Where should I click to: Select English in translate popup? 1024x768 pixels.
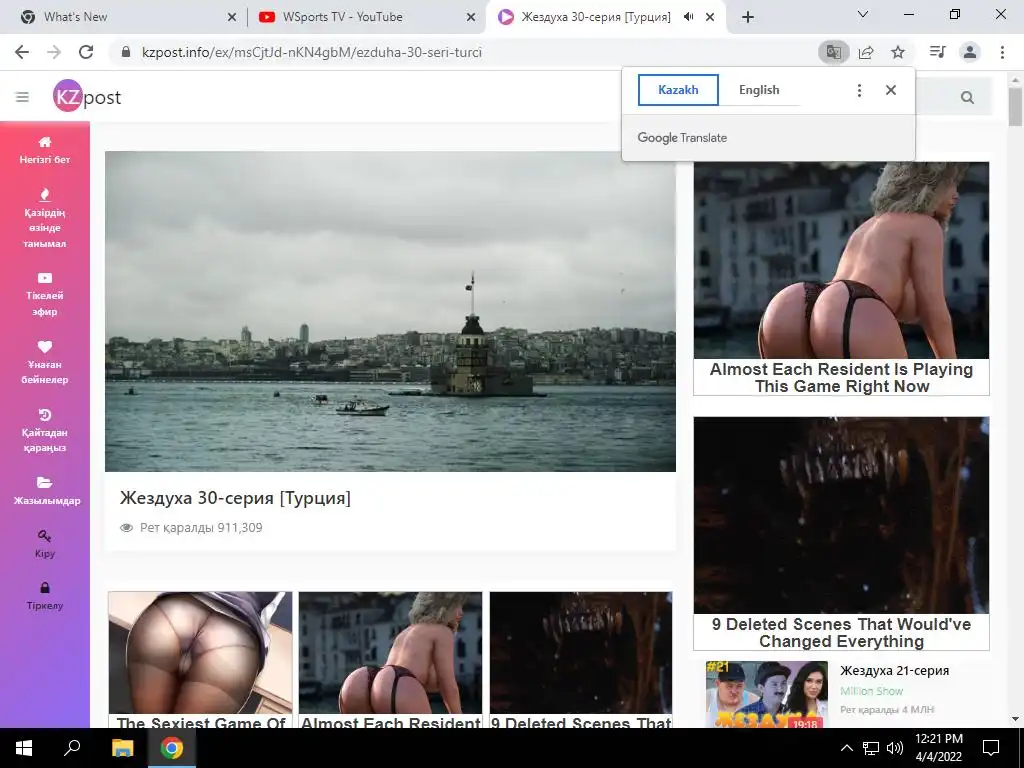click(759, 90)
